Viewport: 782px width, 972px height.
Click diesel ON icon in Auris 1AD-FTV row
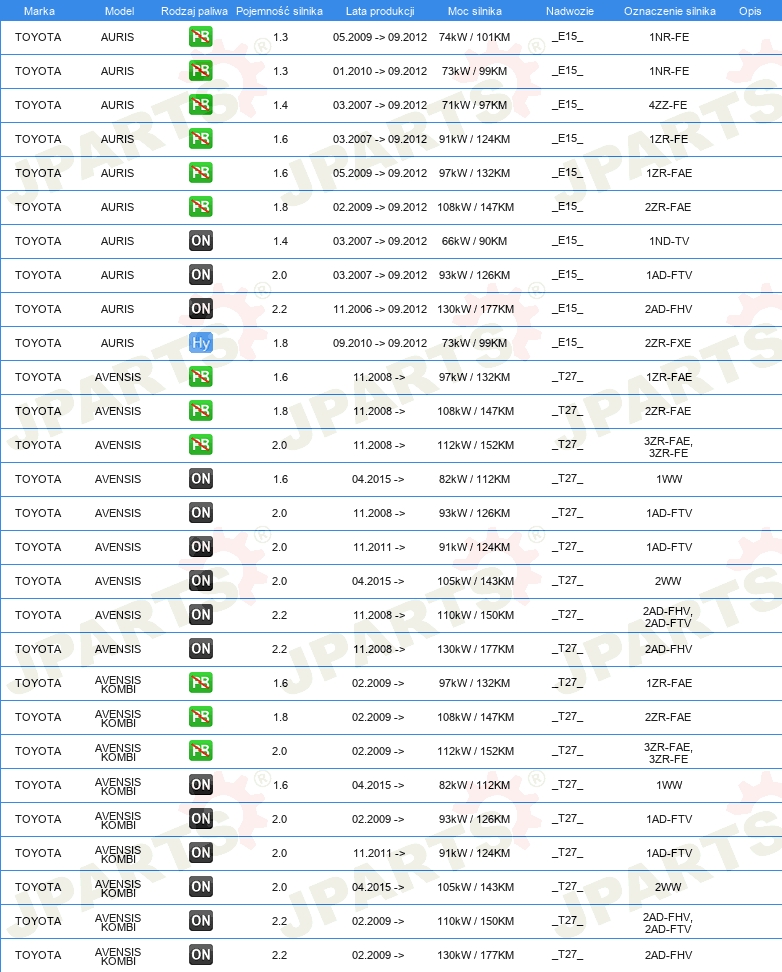(x=200, y=275)
